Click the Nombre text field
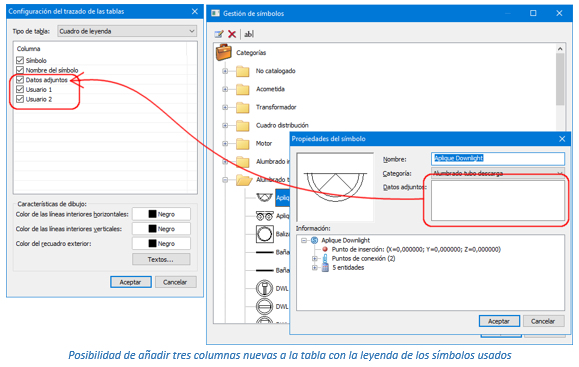Image resolution: width=579 pixels, height=367 pixels. click(498, 158)
